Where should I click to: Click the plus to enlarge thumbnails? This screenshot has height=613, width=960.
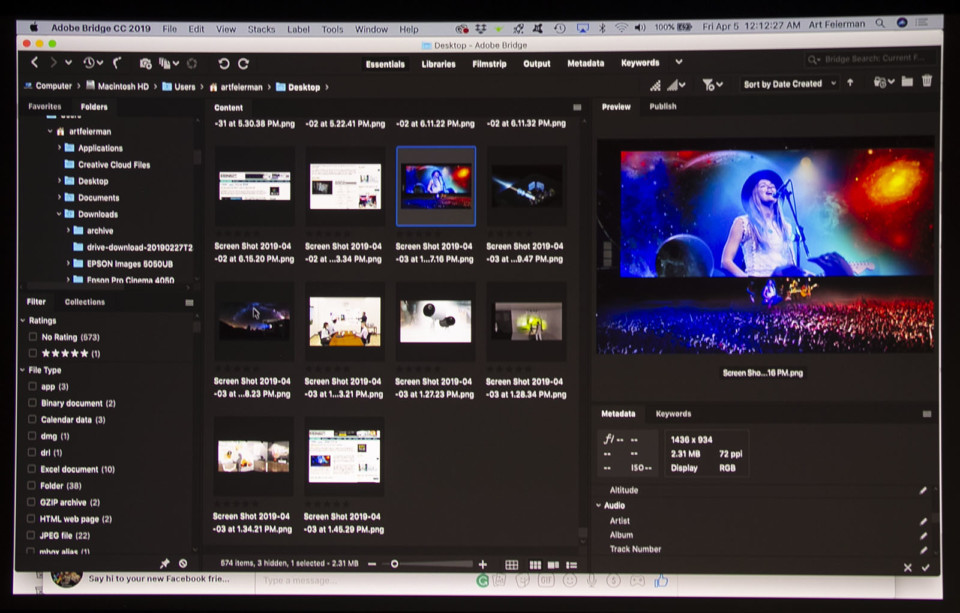(482, 564)
